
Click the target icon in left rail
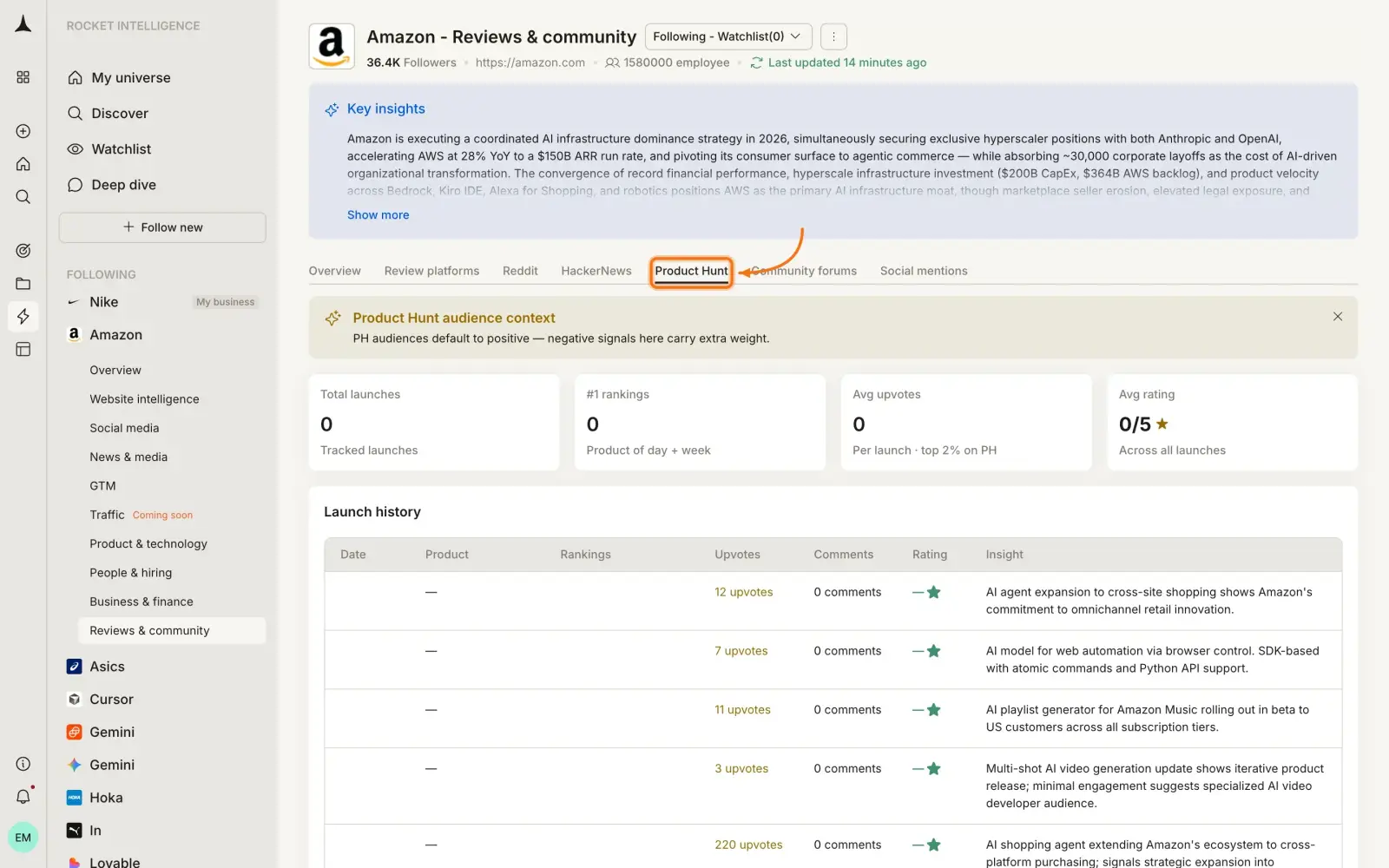point(23,251)
